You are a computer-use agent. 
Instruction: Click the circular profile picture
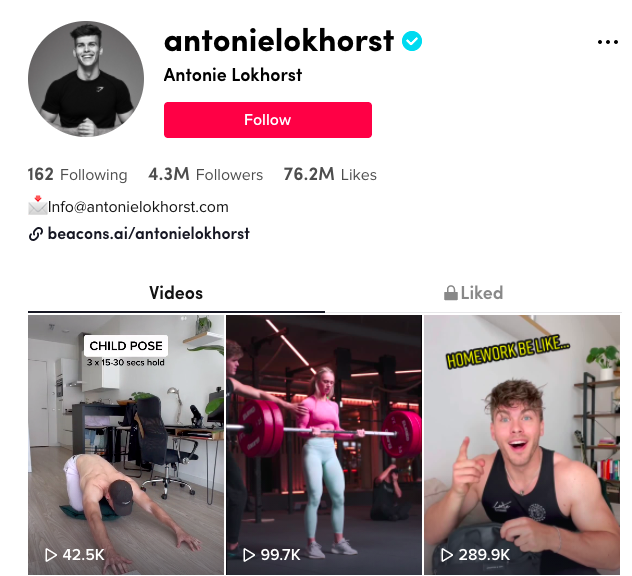[x=86, y=79]
